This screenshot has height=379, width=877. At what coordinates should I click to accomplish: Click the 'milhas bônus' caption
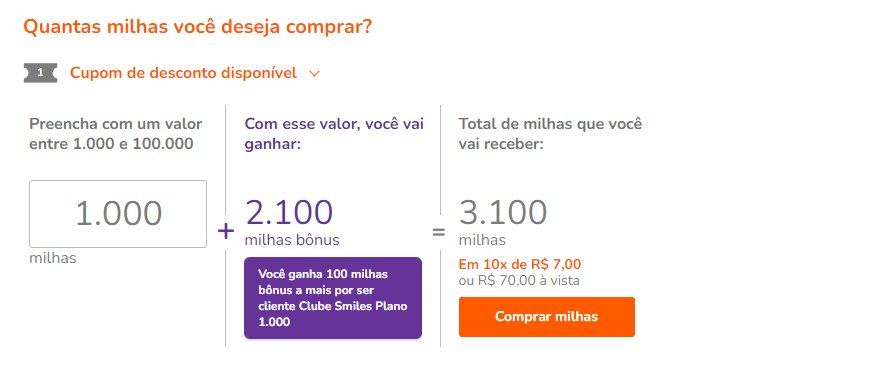point(292,240)
